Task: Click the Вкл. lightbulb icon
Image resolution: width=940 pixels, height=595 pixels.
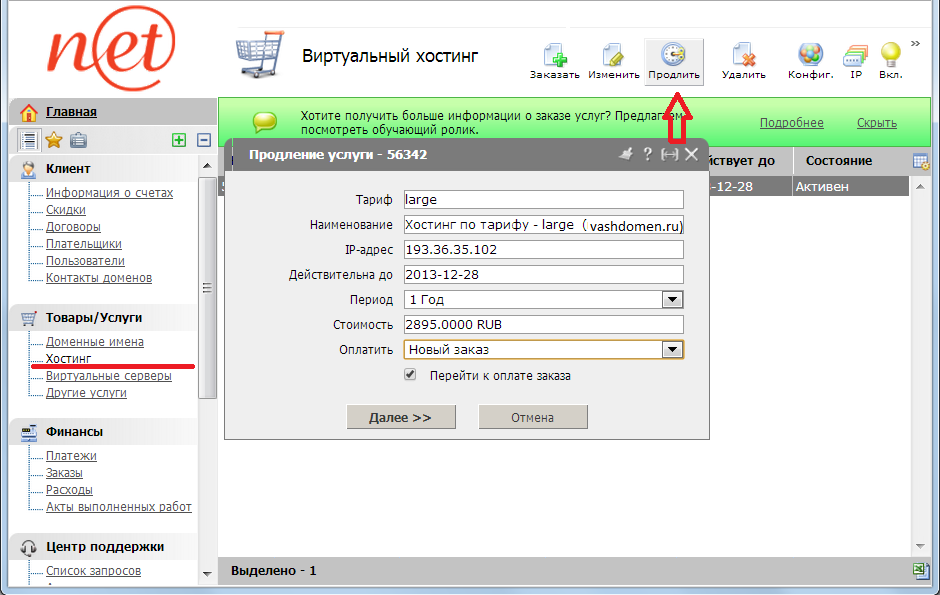Action: point(890,58)
